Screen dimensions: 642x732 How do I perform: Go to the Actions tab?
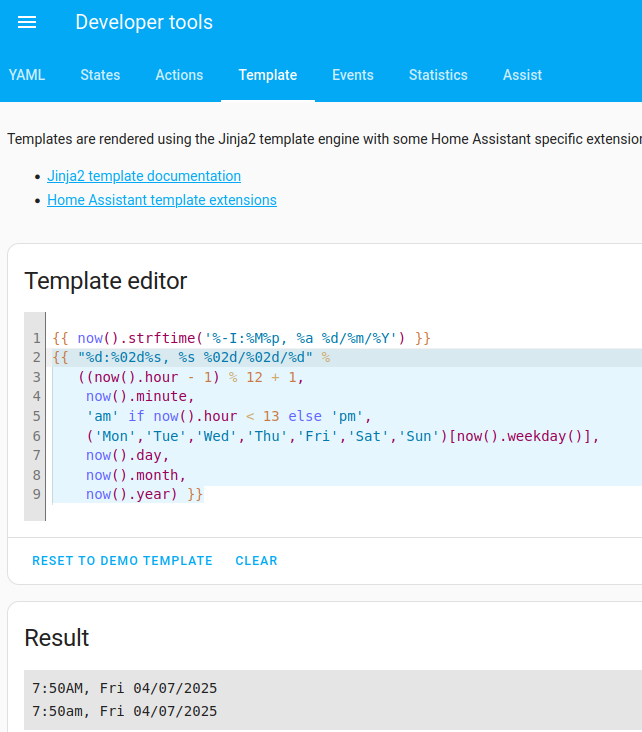click(179, 75)
